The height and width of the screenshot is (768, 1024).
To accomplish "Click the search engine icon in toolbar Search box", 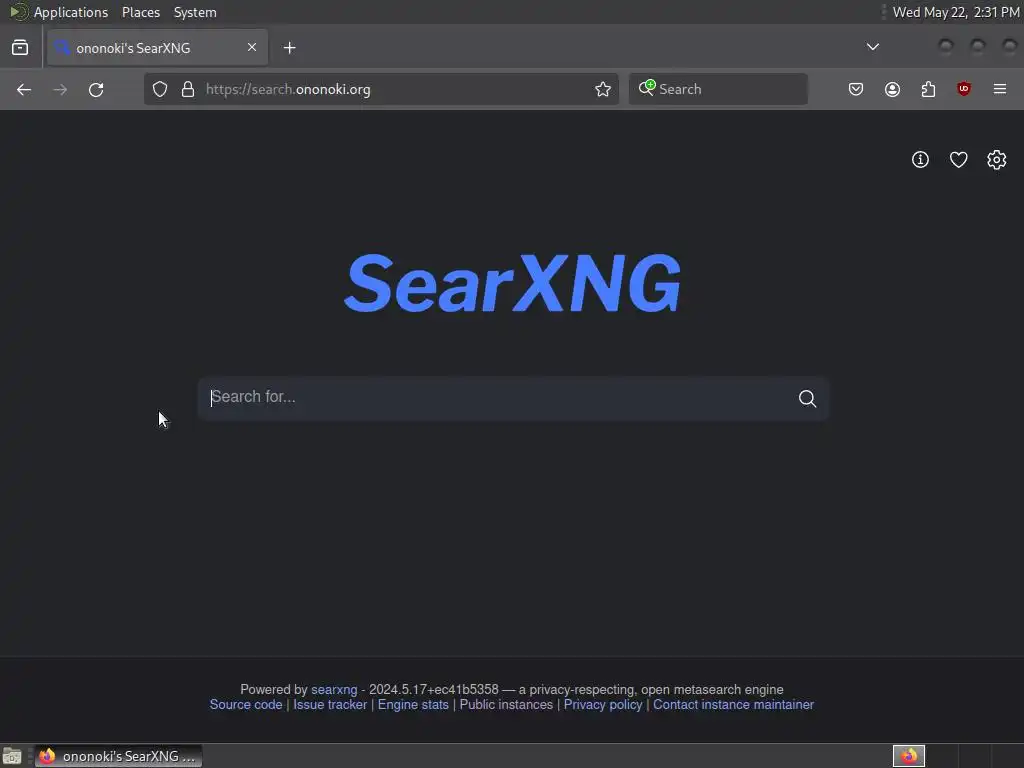I will [x=647, y=88].
